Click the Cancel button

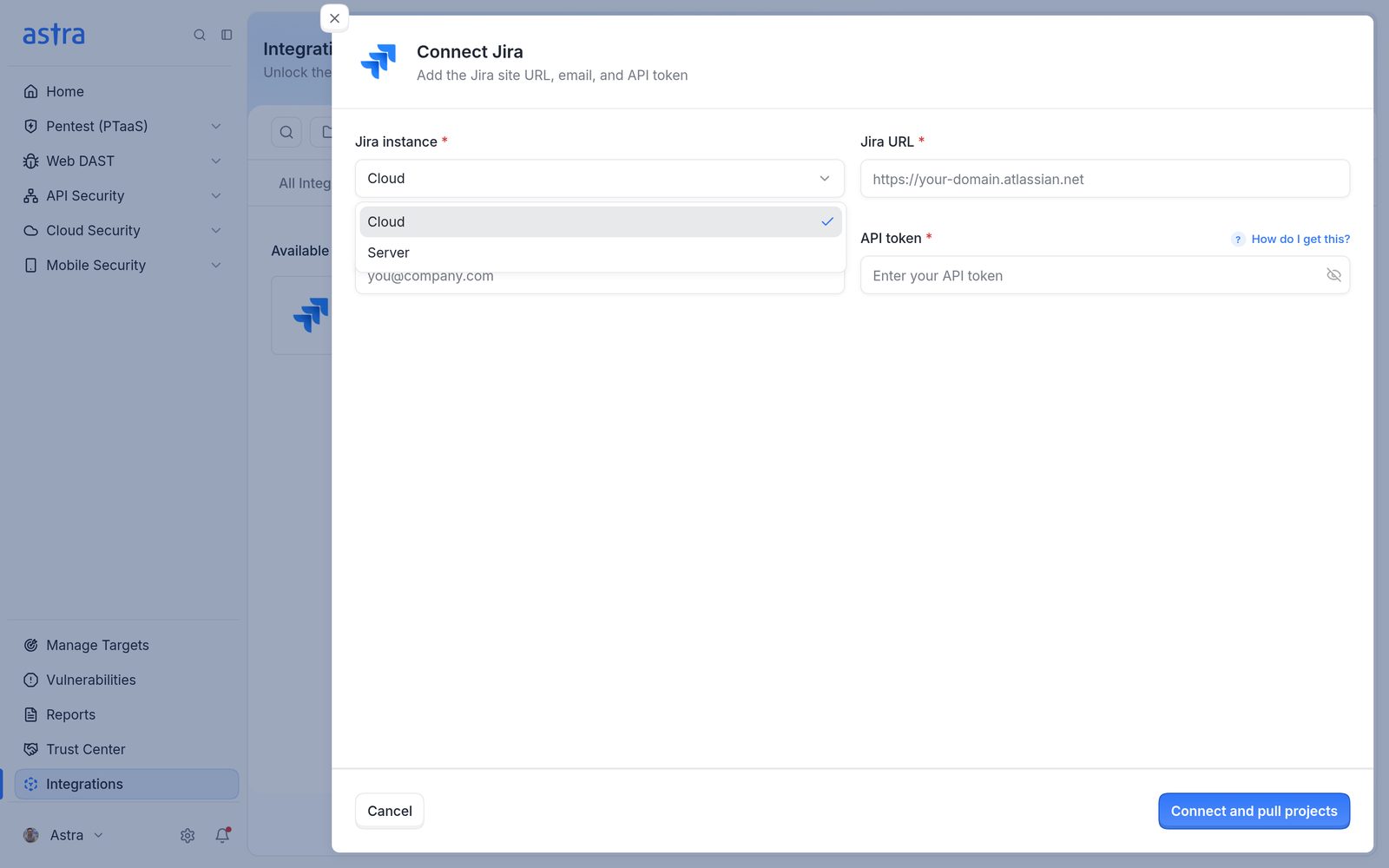[390, 811]
